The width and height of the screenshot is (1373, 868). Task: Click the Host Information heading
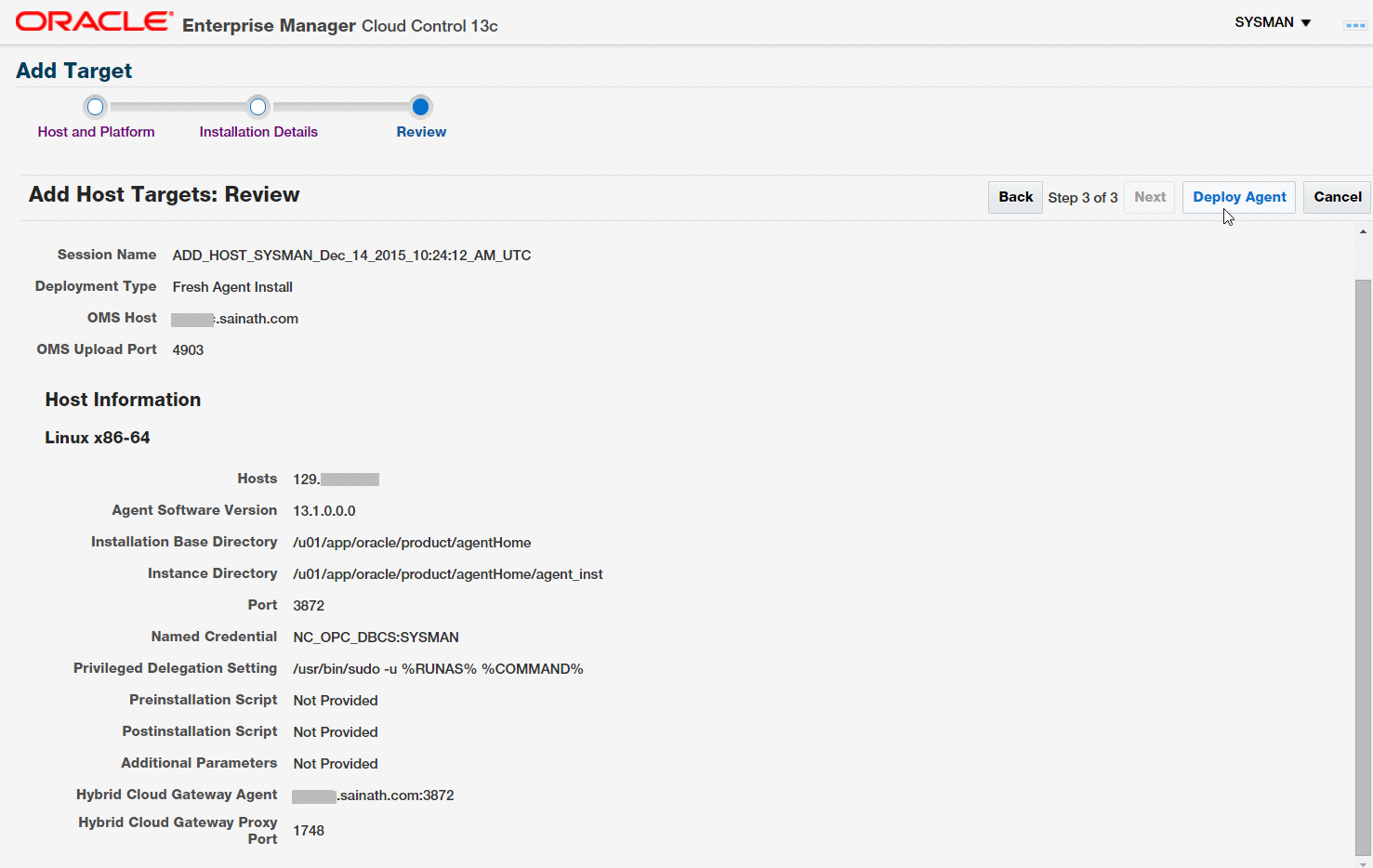(123, 400)
